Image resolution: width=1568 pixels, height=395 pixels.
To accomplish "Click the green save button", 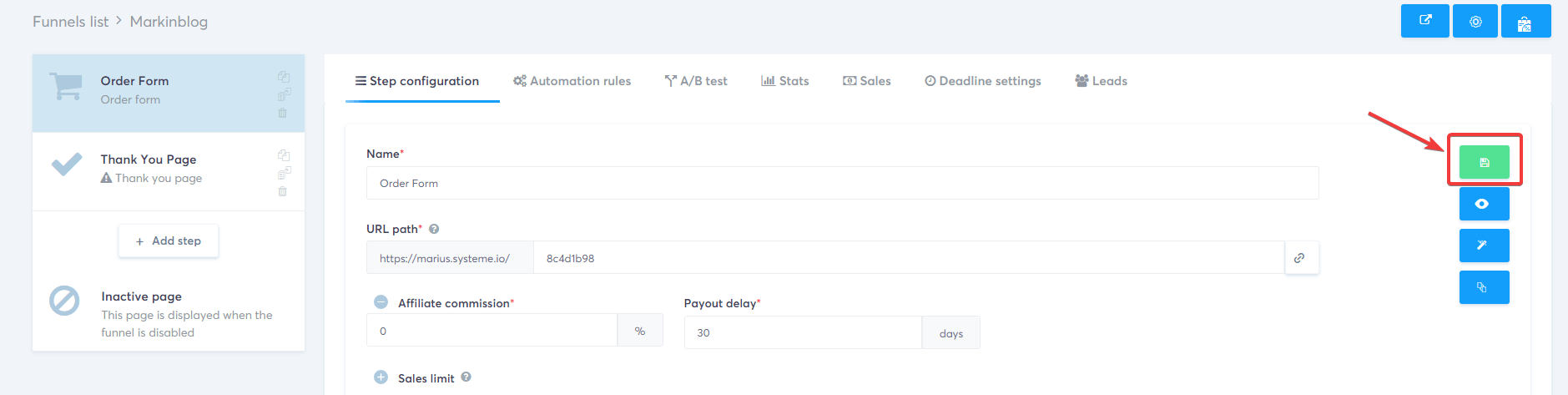I will (1484, 162).
